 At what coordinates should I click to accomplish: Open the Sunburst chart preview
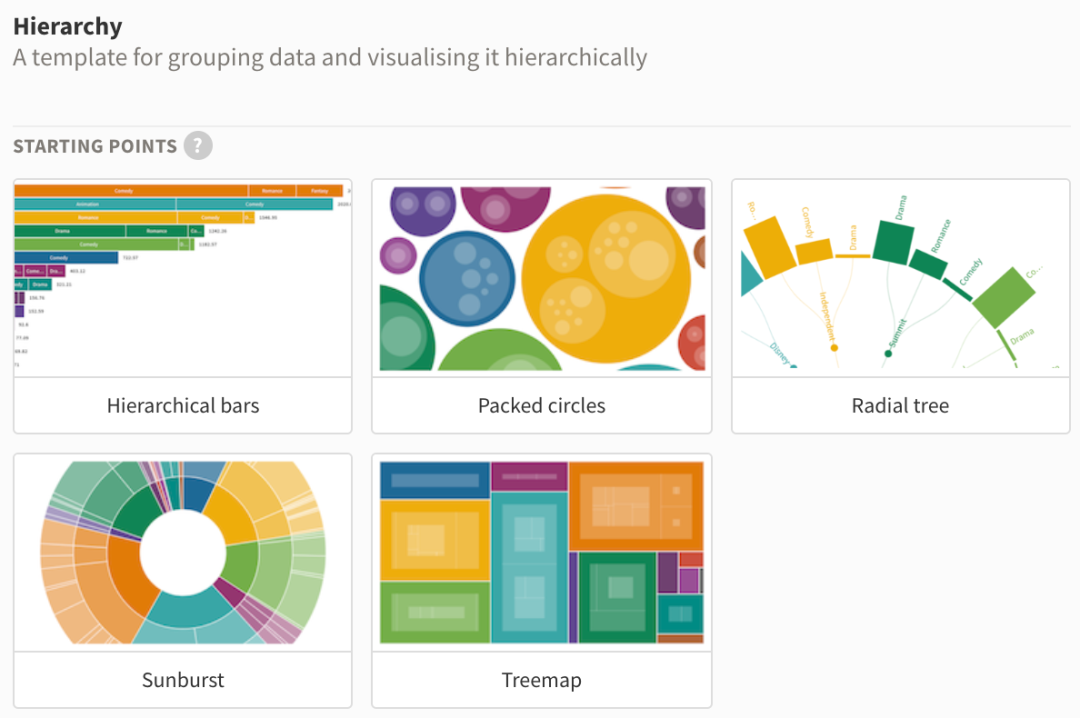(182, 552)
